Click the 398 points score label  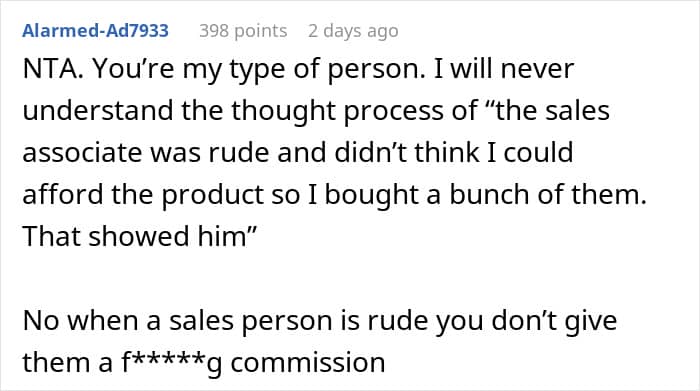(x=243, y=30)
